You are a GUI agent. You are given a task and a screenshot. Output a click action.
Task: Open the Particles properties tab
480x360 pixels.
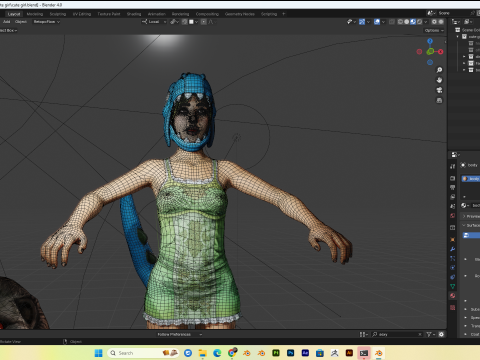coord(453,258)
